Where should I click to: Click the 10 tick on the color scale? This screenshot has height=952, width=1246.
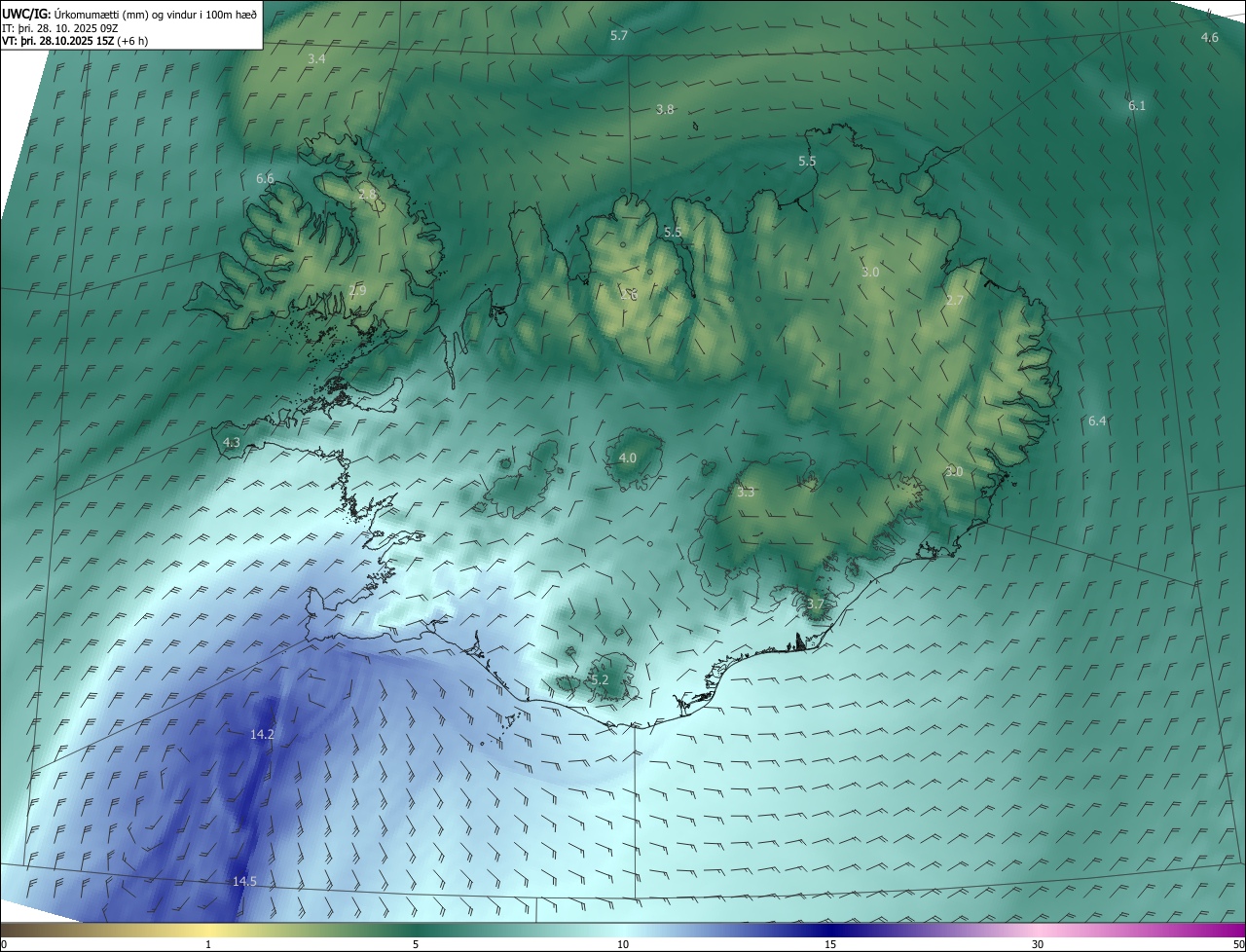623,944
